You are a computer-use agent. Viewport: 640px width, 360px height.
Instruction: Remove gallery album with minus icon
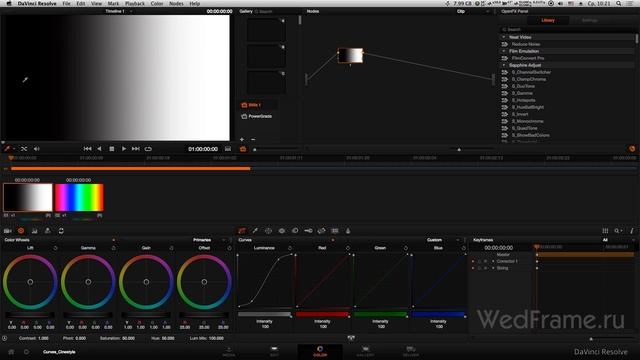tap(253, 140)
